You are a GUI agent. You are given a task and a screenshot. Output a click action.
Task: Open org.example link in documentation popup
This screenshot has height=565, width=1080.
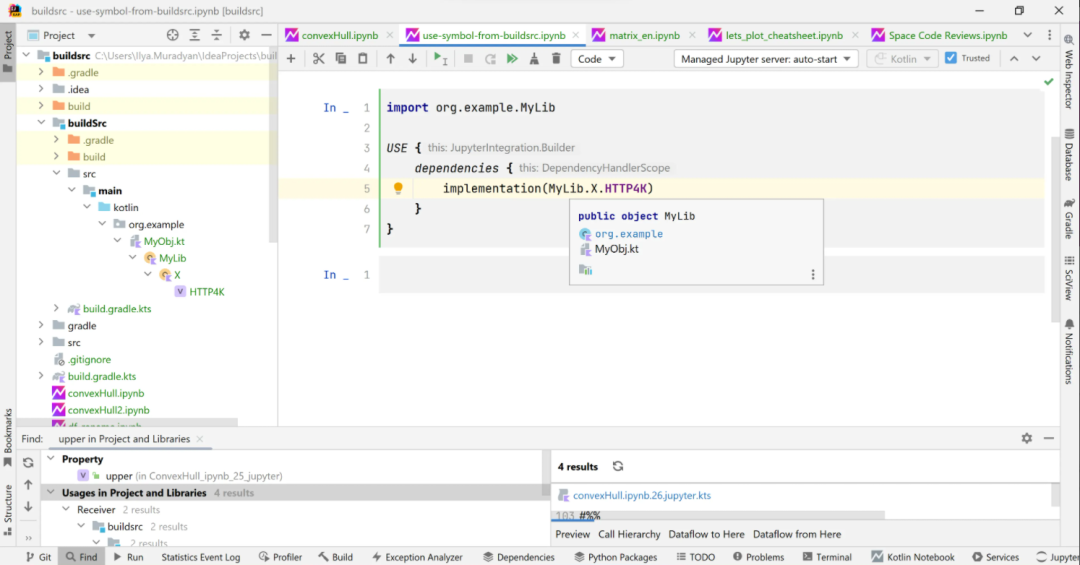[x=629, y=234]
